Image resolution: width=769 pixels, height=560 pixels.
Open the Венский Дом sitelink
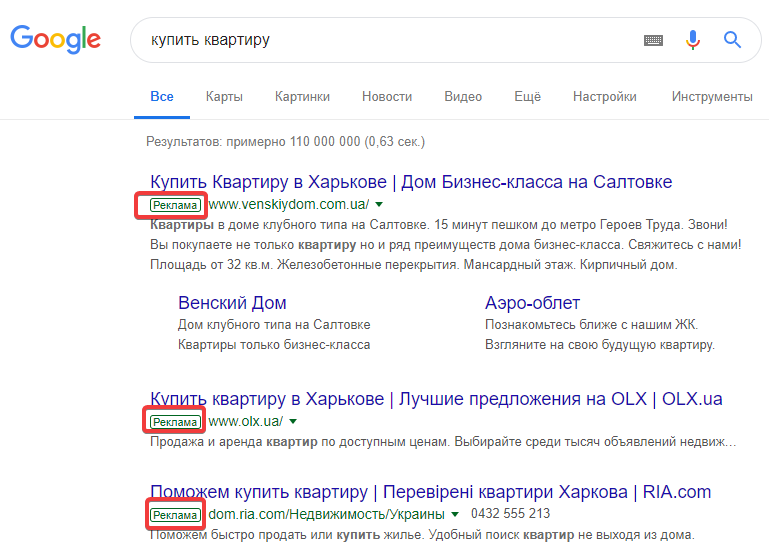232,303
